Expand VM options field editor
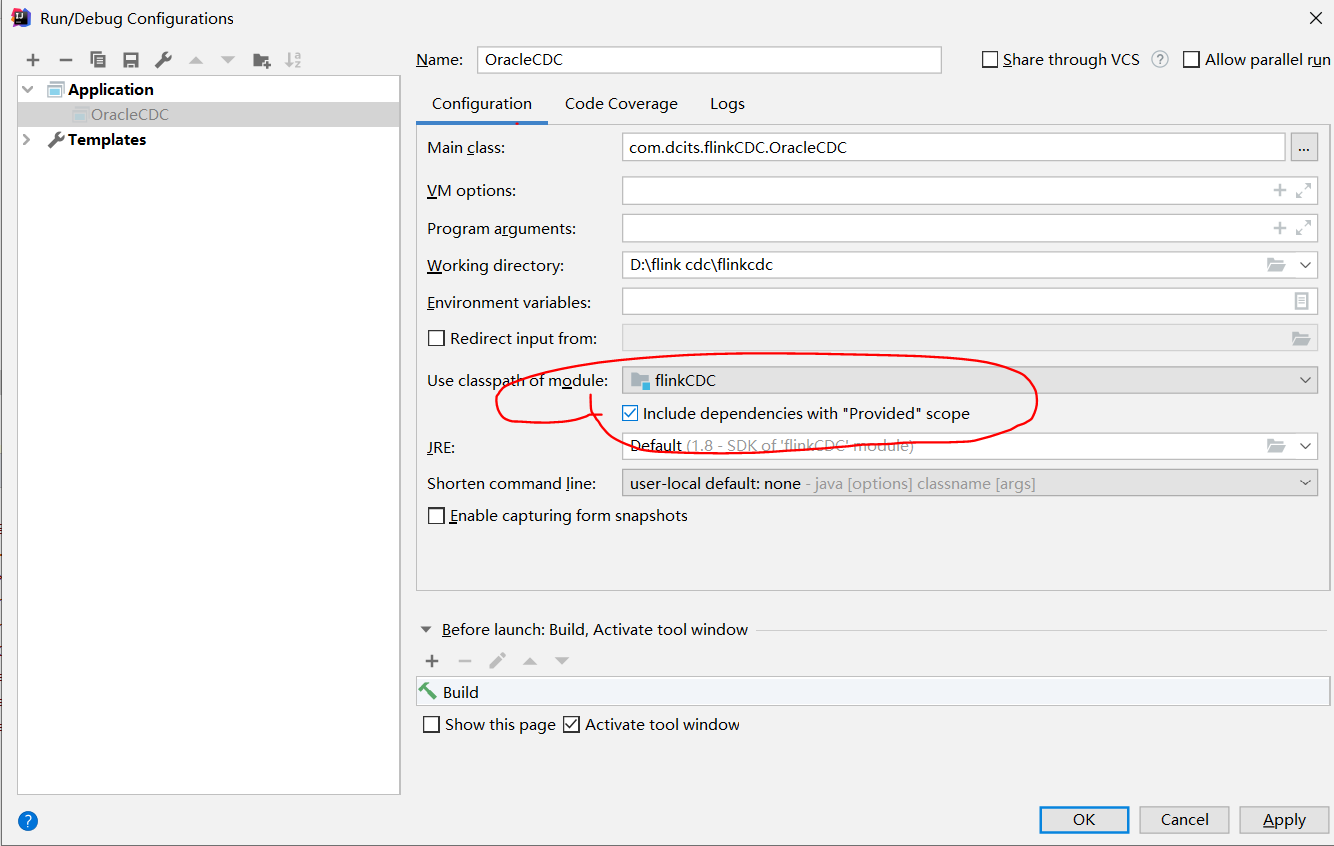This screenshot has width=1334, height=846. point(1303,190)
